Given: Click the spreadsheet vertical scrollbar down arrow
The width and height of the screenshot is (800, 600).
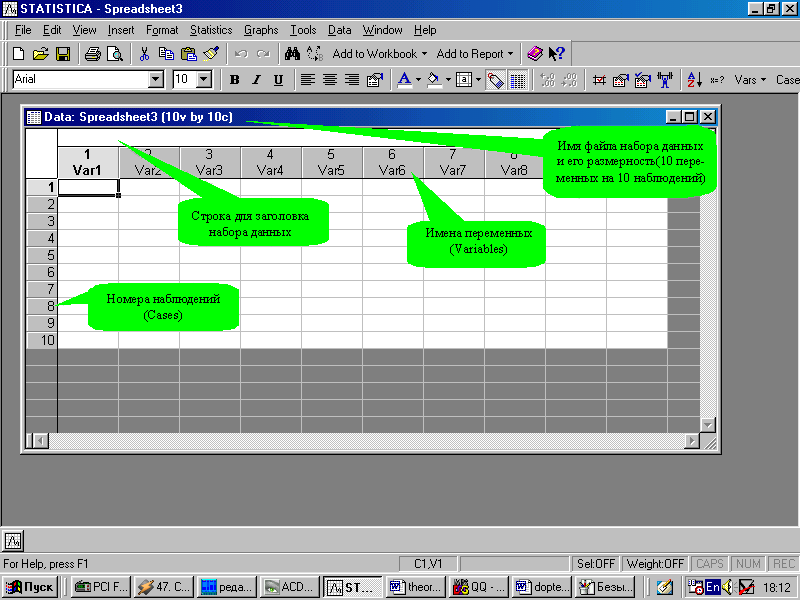Looking at the screenshot, I should tap(708, 424).
